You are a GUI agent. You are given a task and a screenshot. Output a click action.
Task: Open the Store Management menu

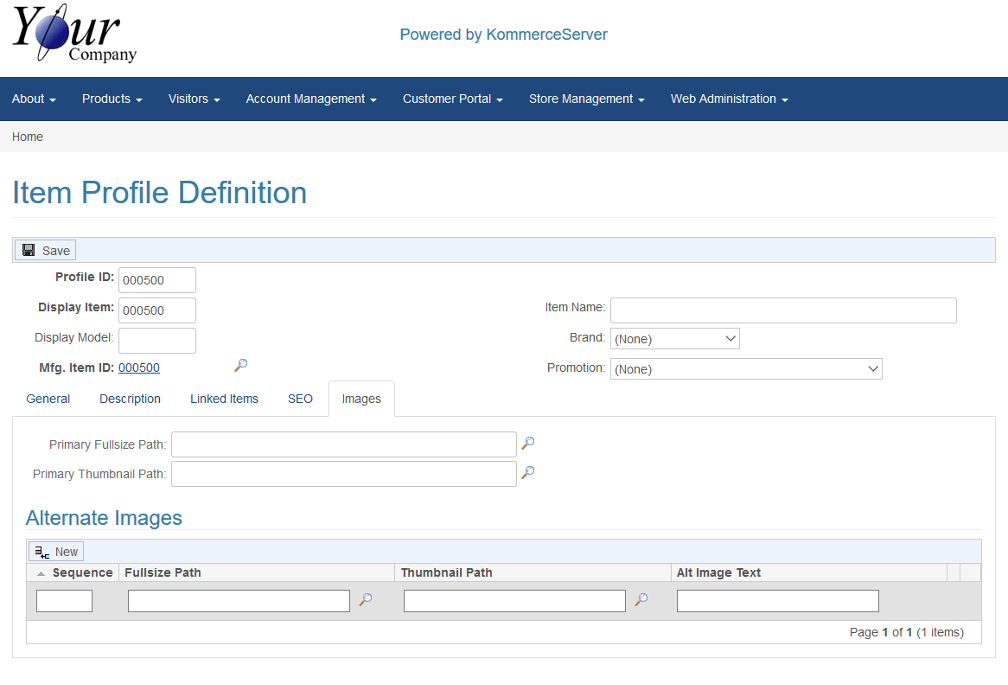pos(586,99)
